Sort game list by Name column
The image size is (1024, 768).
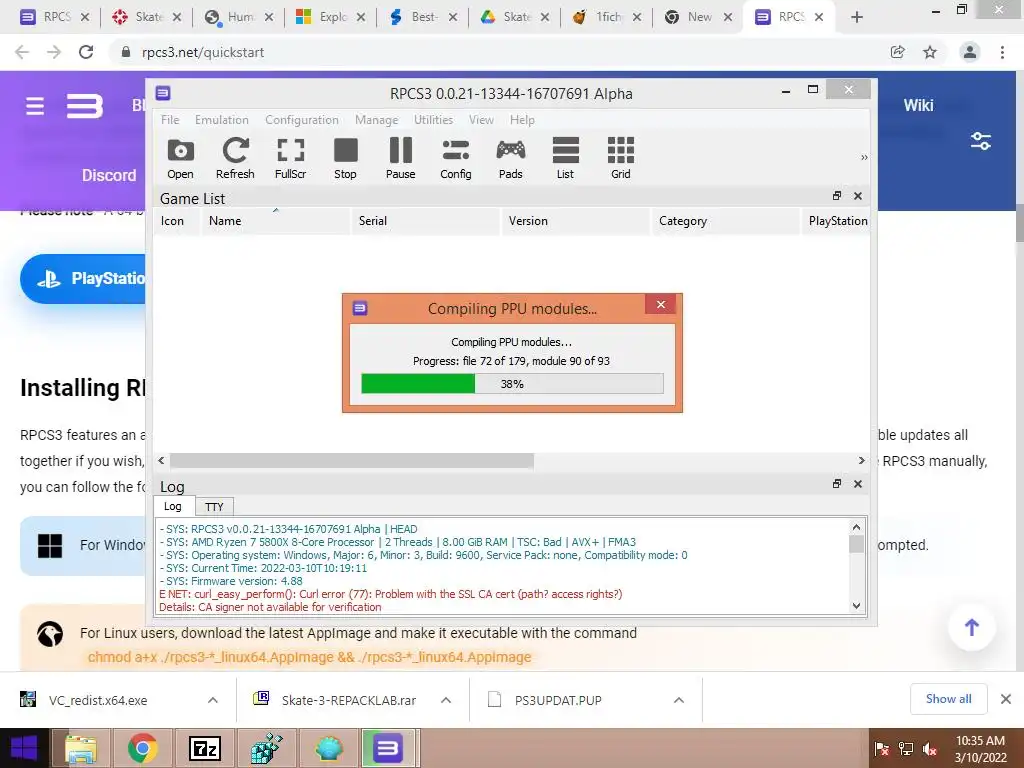pyautogui.click(x=276, y=221)
